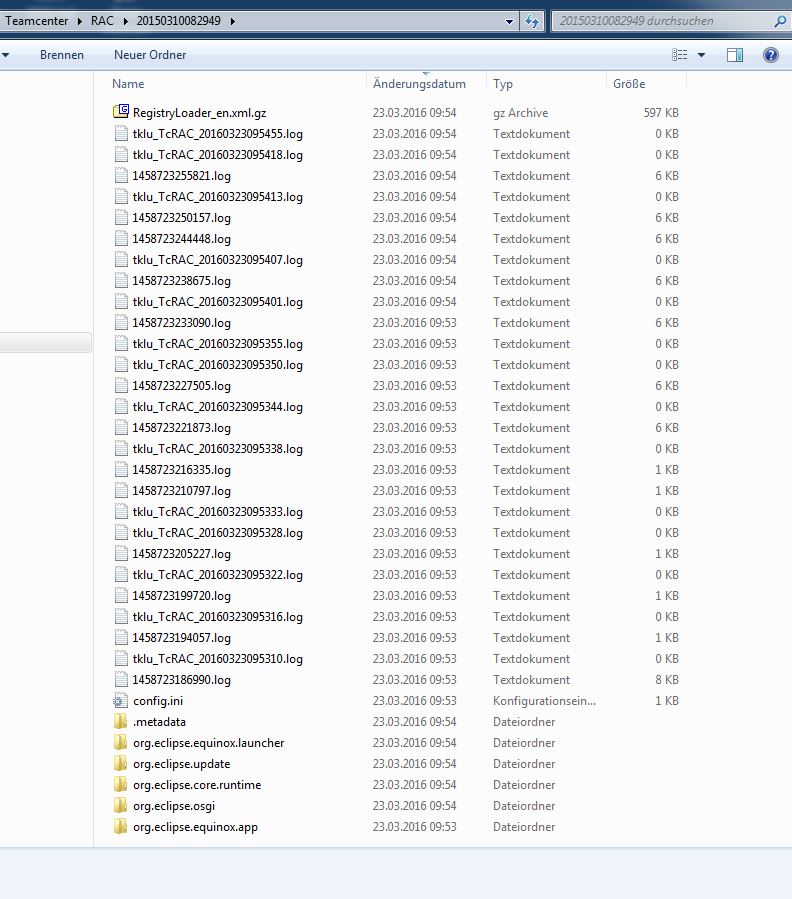This screenshot has height=899, width=792.
Task: Select the file tklu_TcRAC_20160323095322.log
Action: (218, 574)
